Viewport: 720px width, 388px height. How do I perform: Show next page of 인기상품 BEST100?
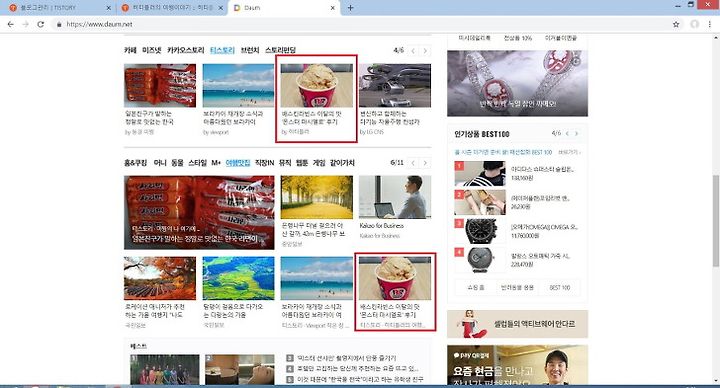point(577,134)
